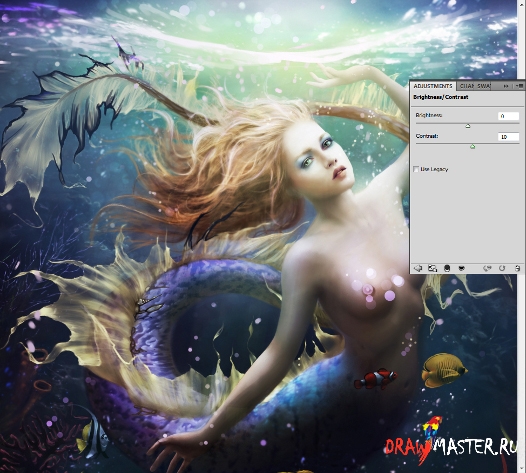Reset adjustment to defaults icon
The image size is (526, 473).
click(502, 268)
